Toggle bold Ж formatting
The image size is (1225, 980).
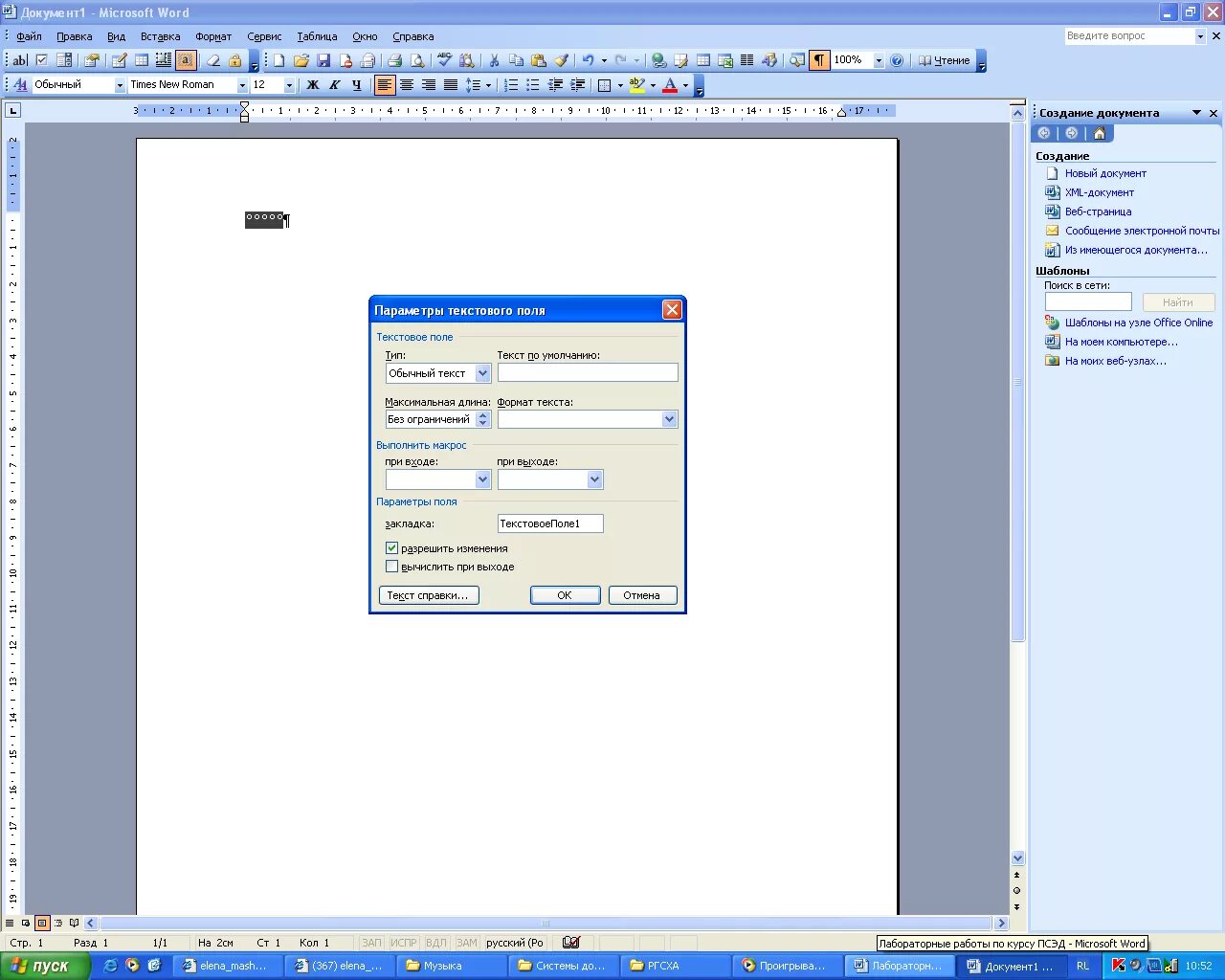pyautogui.click(x=312, y=85)
